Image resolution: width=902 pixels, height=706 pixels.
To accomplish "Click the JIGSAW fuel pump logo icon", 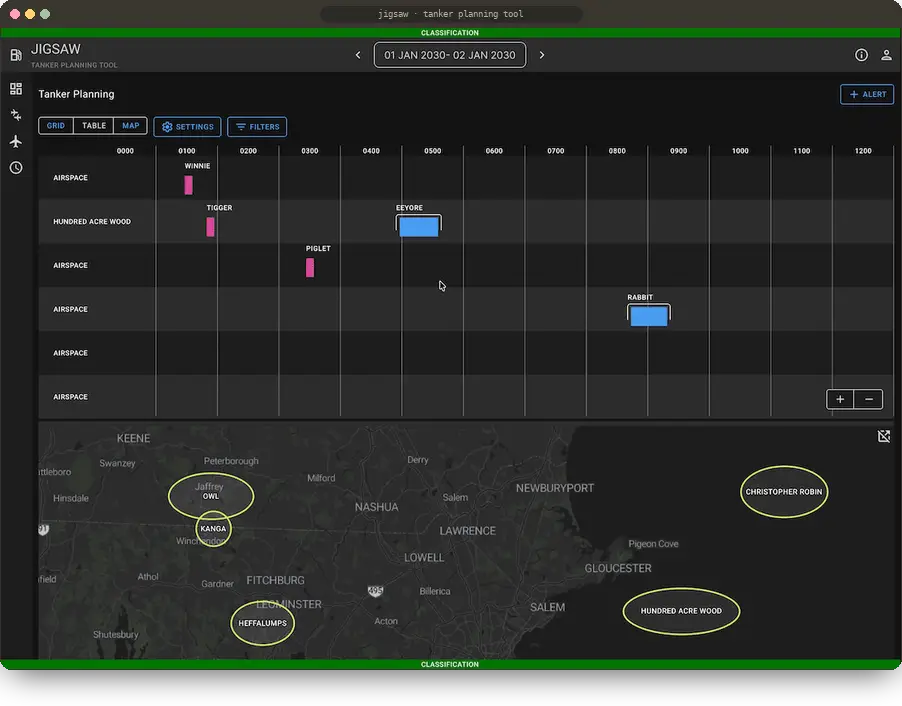I will point(16,55).
